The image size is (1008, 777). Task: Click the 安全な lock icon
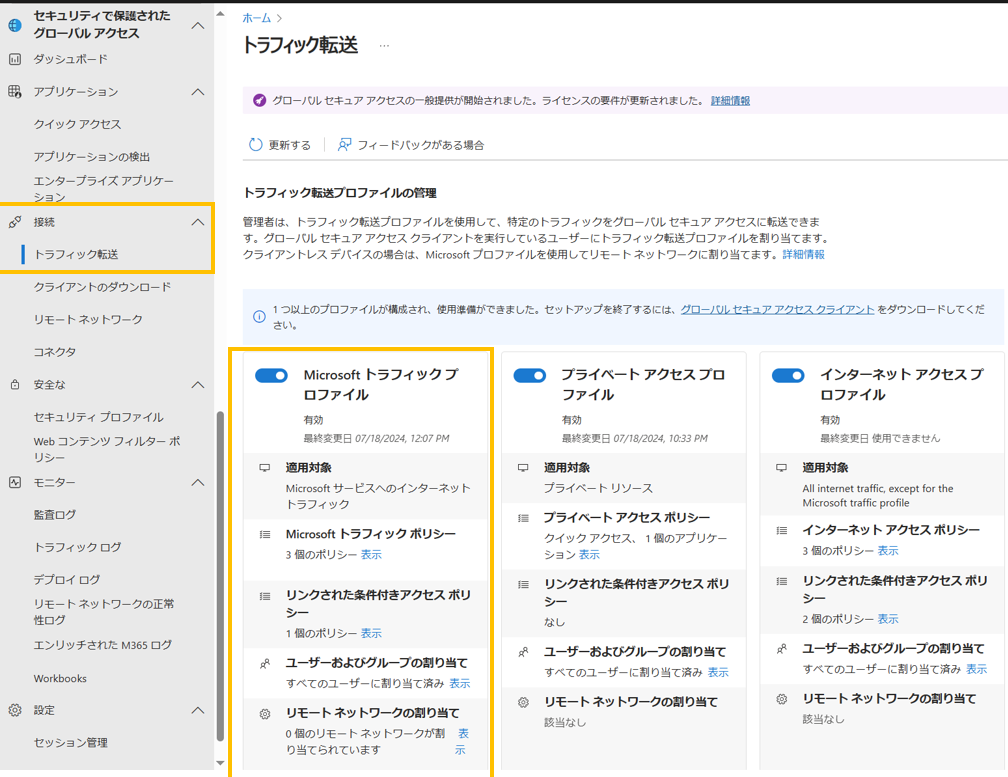15,384
